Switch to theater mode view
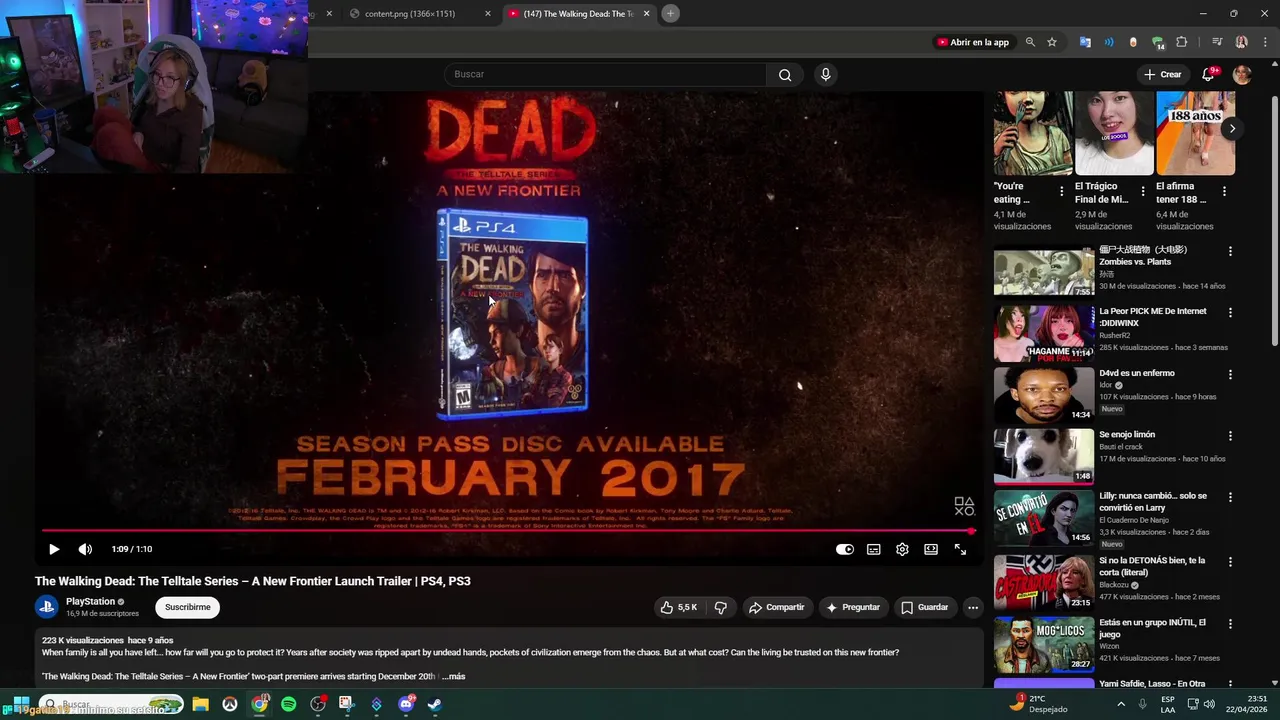1280x720 pixels. click(931, 549)
